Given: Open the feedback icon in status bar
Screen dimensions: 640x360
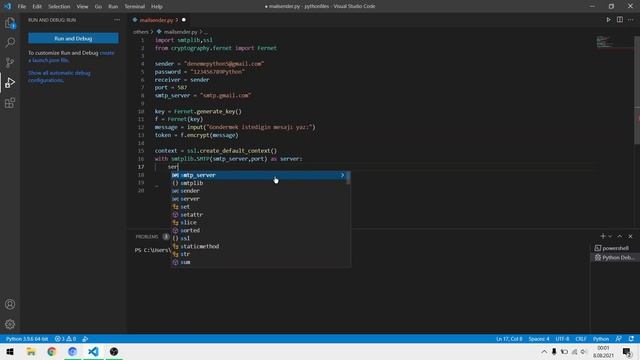Looking at the screenshot, I should click(619, 339).
